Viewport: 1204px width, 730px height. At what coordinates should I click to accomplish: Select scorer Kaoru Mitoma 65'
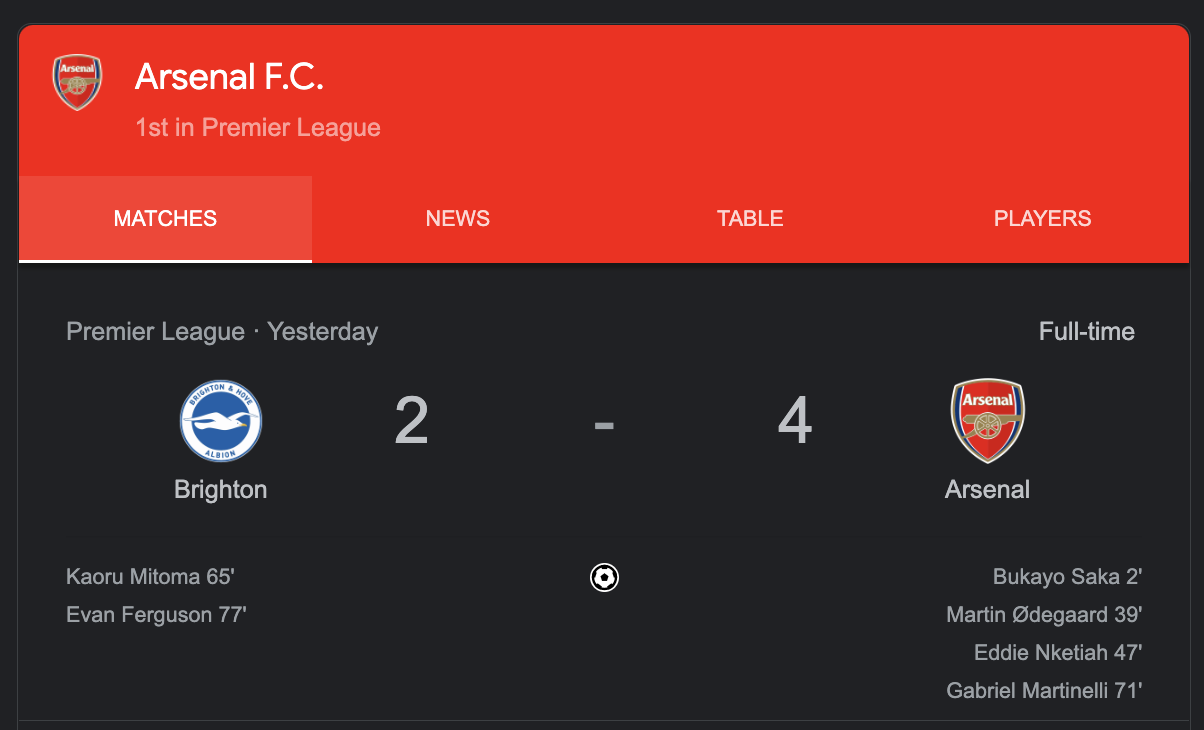click(x=150, y=577)
